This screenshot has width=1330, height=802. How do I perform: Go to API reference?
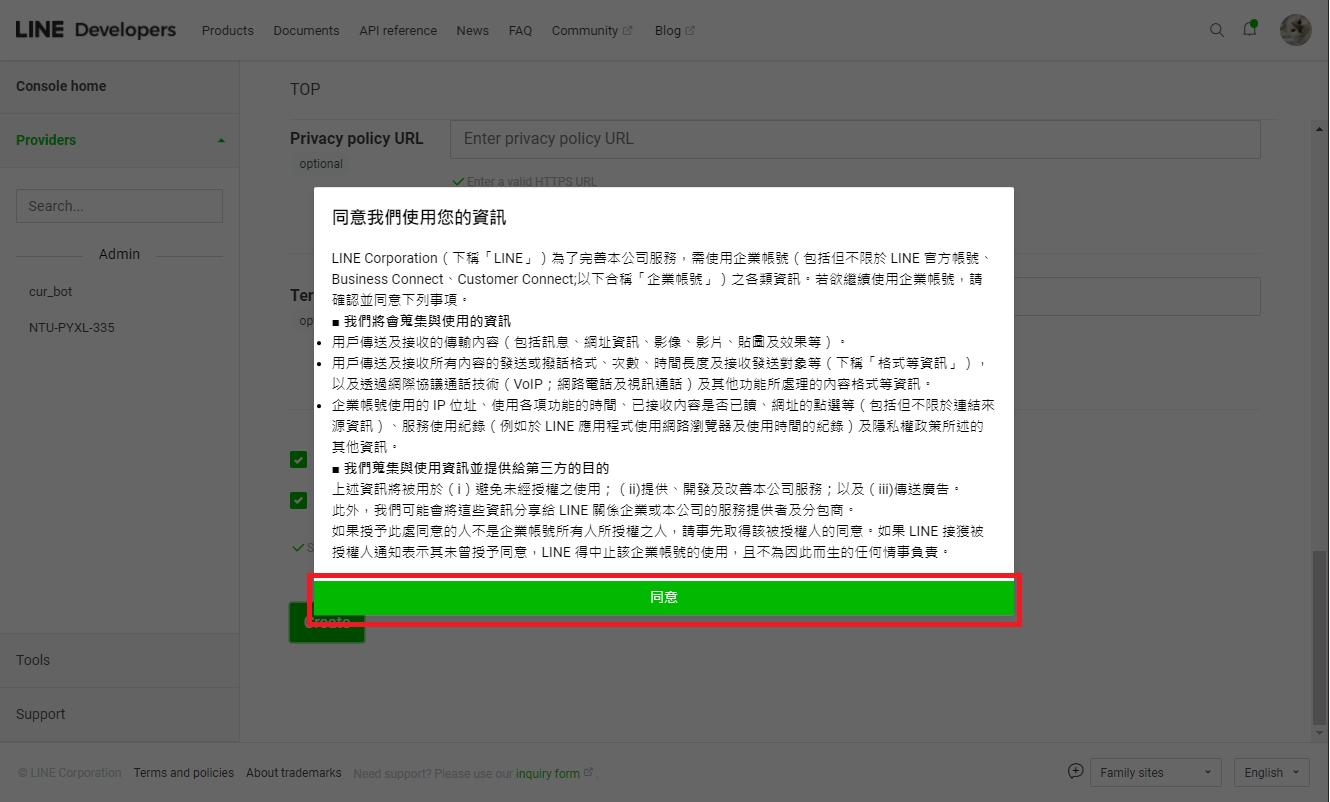(398, 30)
